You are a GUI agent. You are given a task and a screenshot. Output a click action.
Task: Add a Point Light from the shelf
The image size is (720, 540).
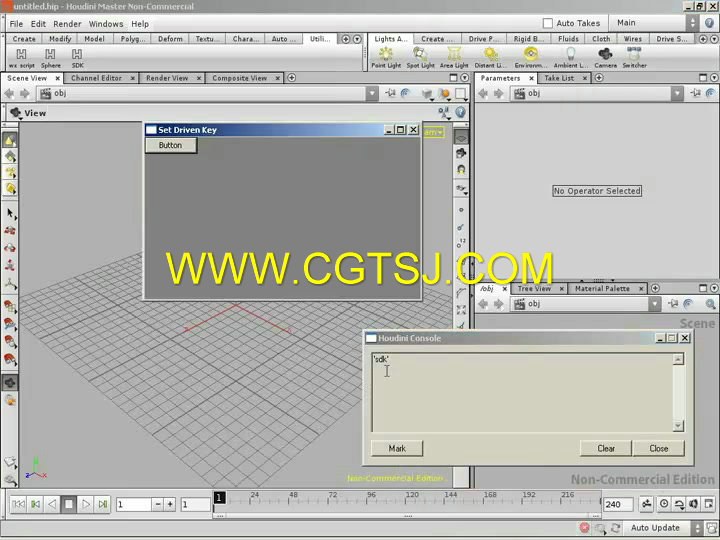pos(386,58)
